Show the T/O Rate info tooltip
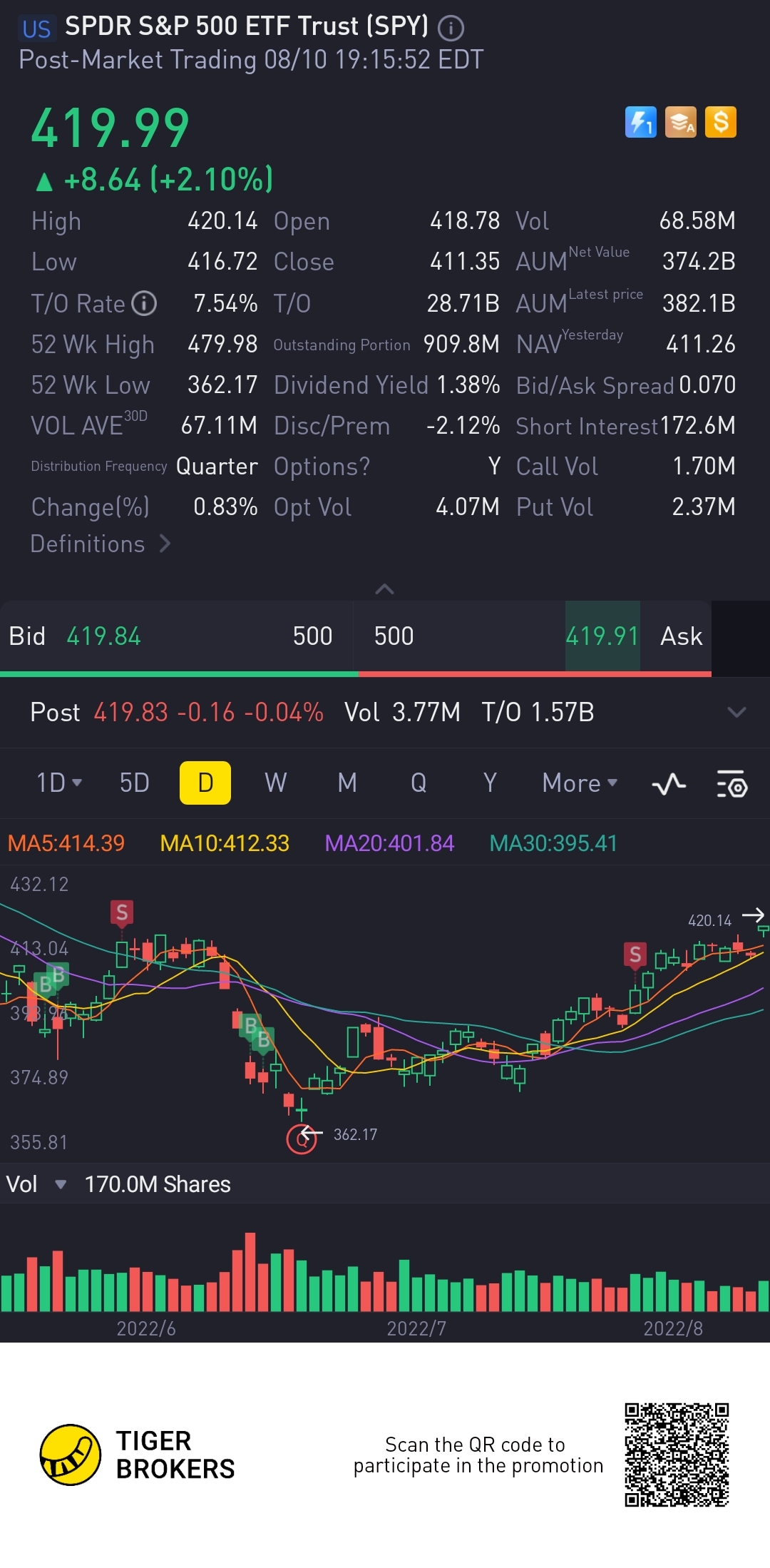Screen dimensions: 770x1568 pyautogui.click(x=144, y=303)
